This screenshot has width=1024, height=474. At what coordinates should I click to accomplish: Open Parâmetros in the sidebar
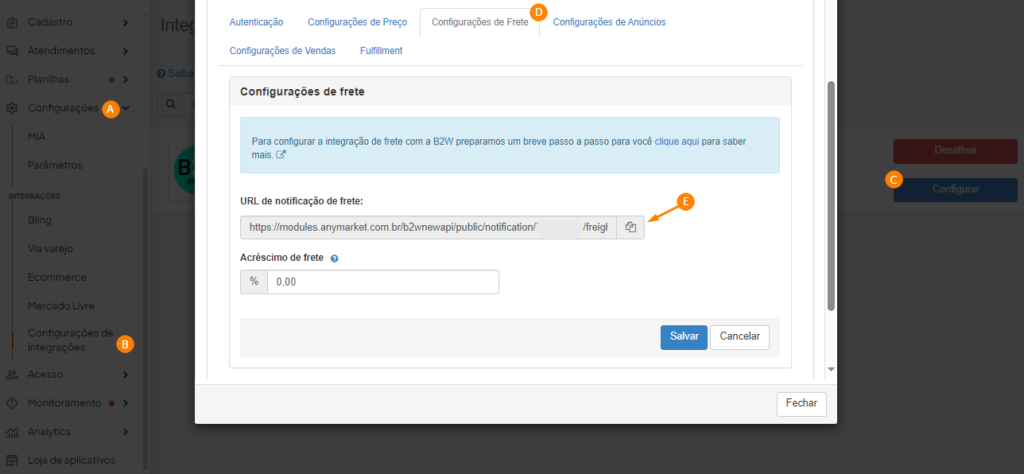pos(56,165)
